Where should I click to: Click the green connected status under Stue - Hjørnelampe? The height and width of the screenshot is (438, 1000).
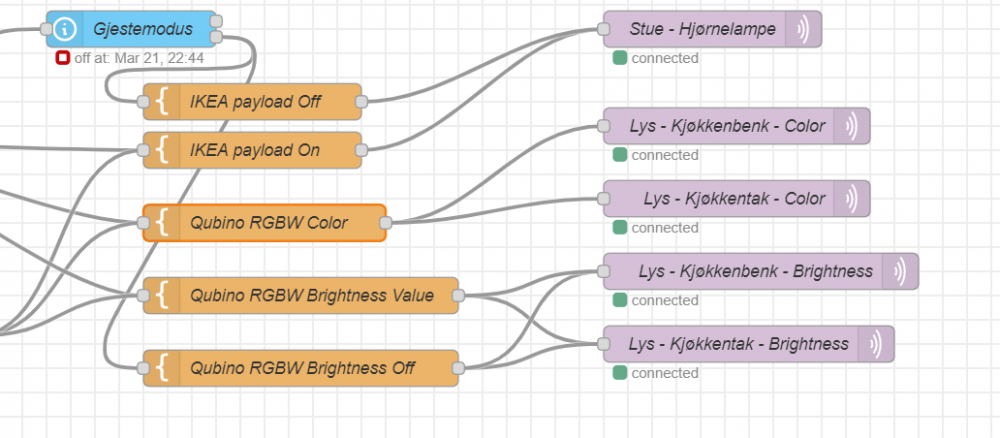(619, 58)
